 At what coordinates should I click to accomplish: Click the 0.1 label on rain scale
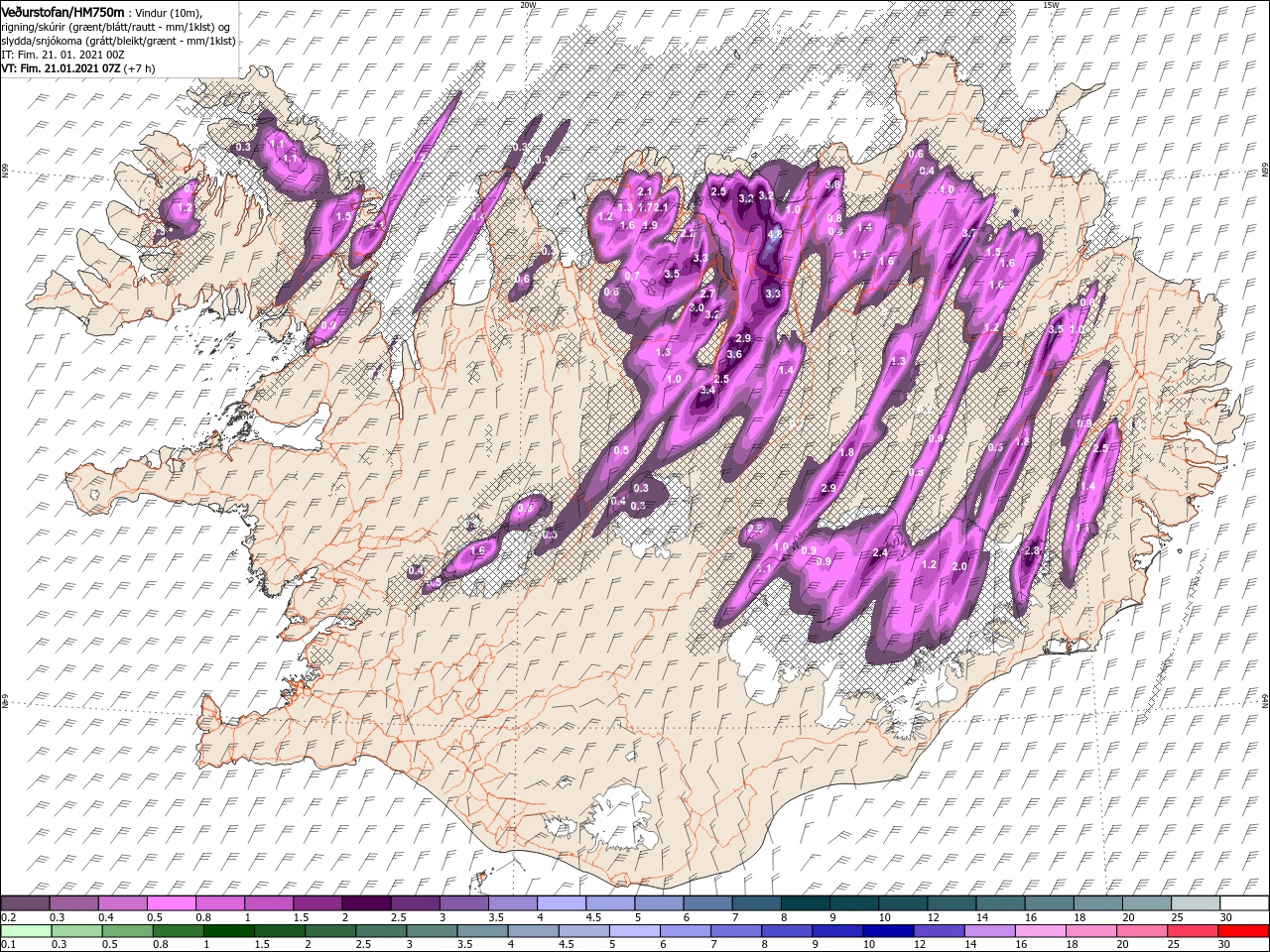pyautogui.click(x=7, y=945)
